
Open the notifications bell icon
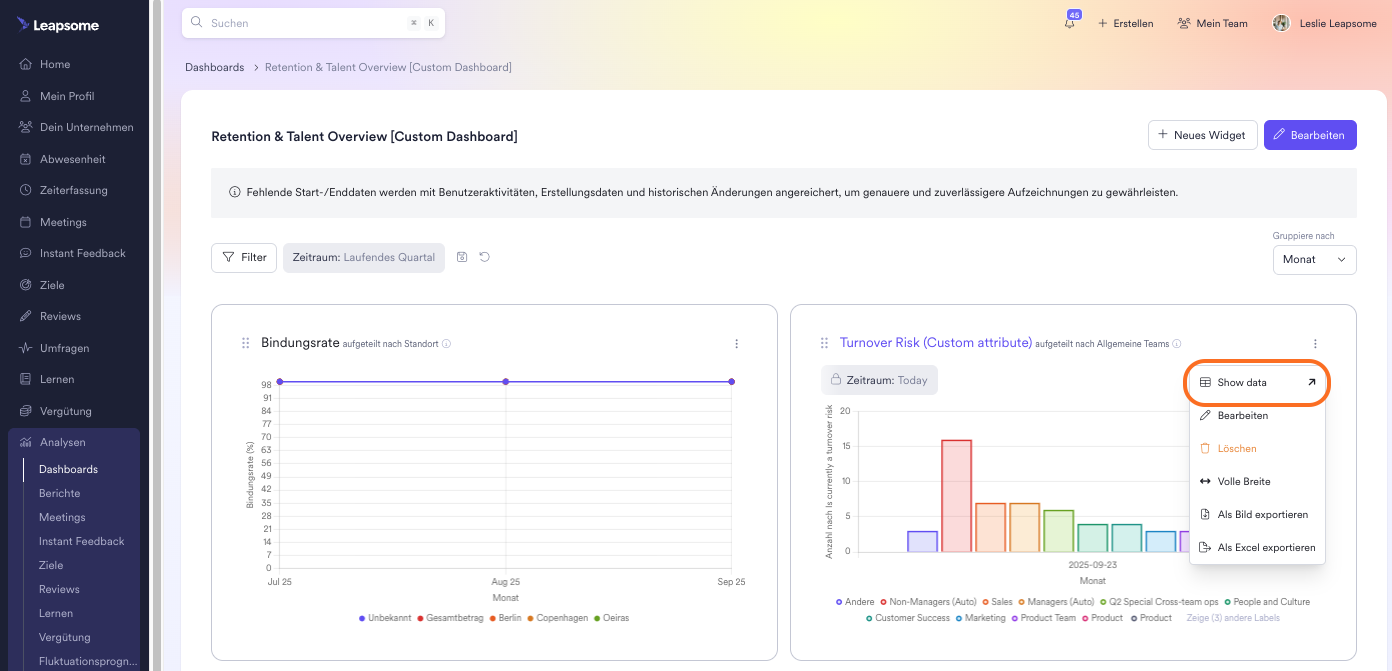pos(1070,24)
